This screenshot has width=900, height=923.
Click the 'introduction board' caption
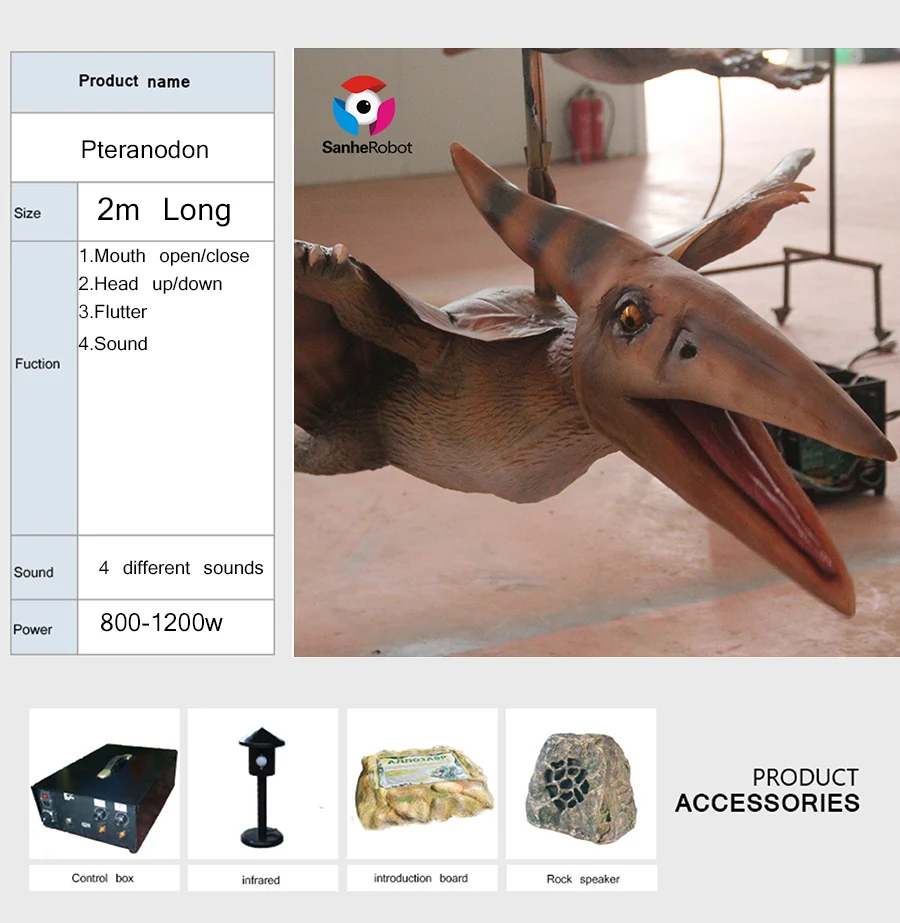[x=421, y=878]
